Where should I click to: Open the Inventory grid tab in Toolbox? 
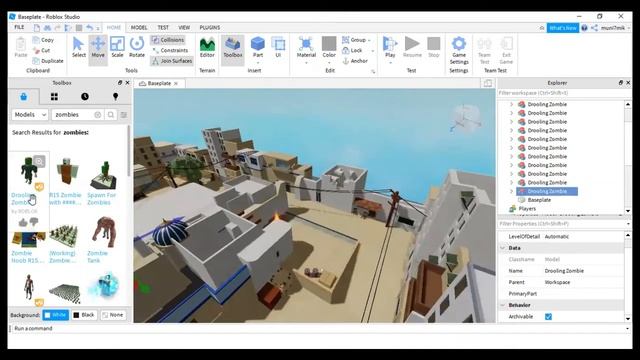pos(54,97)
